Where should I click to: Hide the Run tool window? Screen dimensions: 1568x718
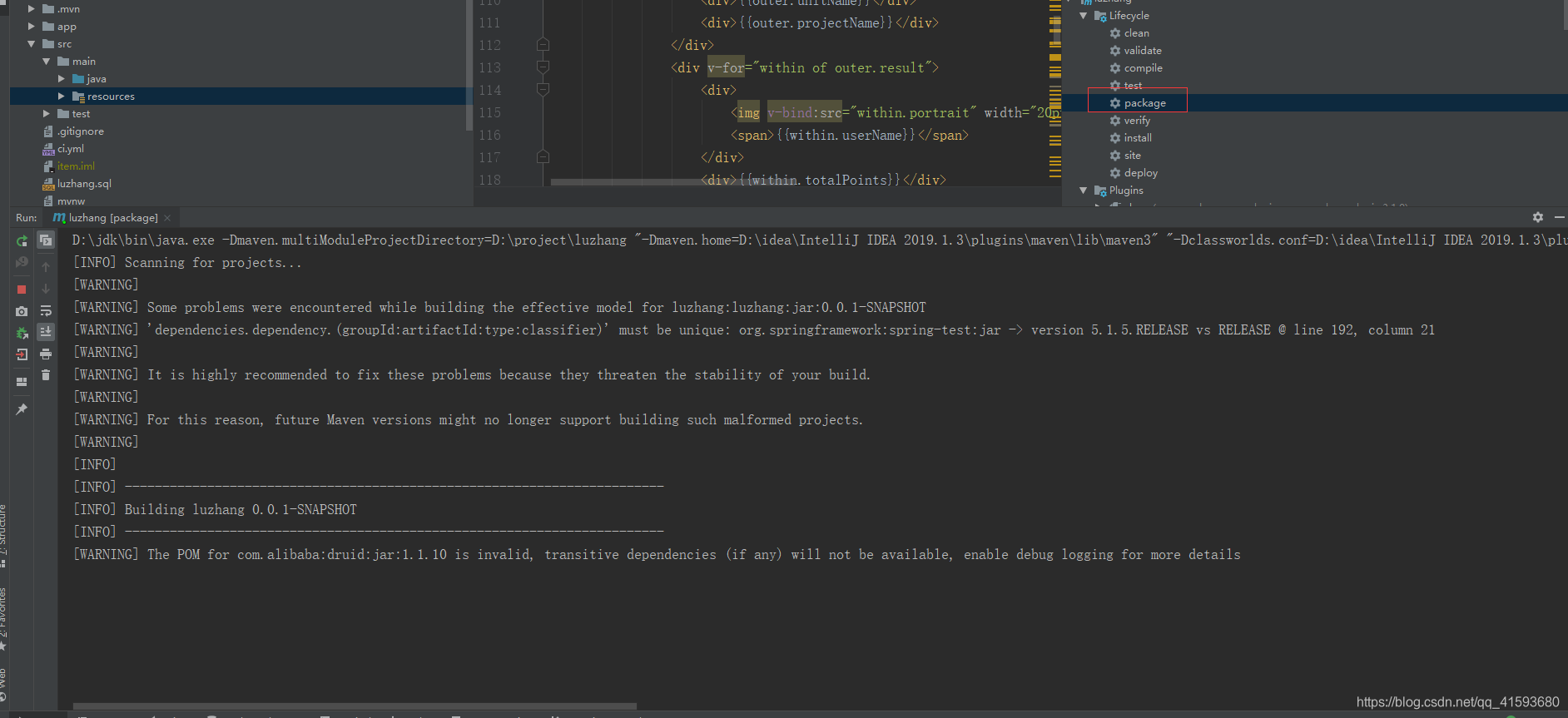[x=1560, y=217]
